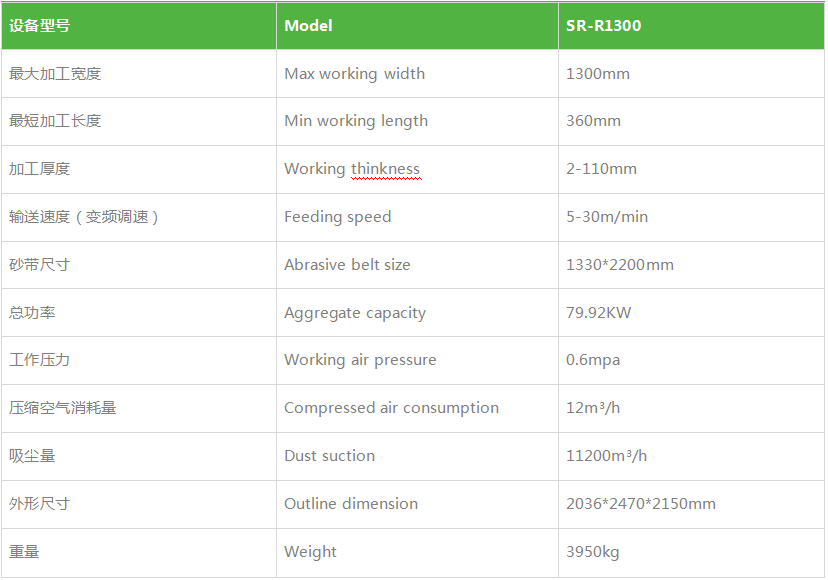Image resolution: width=828 pixels, height=580 pixels.
Task: Click the 360mm value cell
Action: [593, 121]
